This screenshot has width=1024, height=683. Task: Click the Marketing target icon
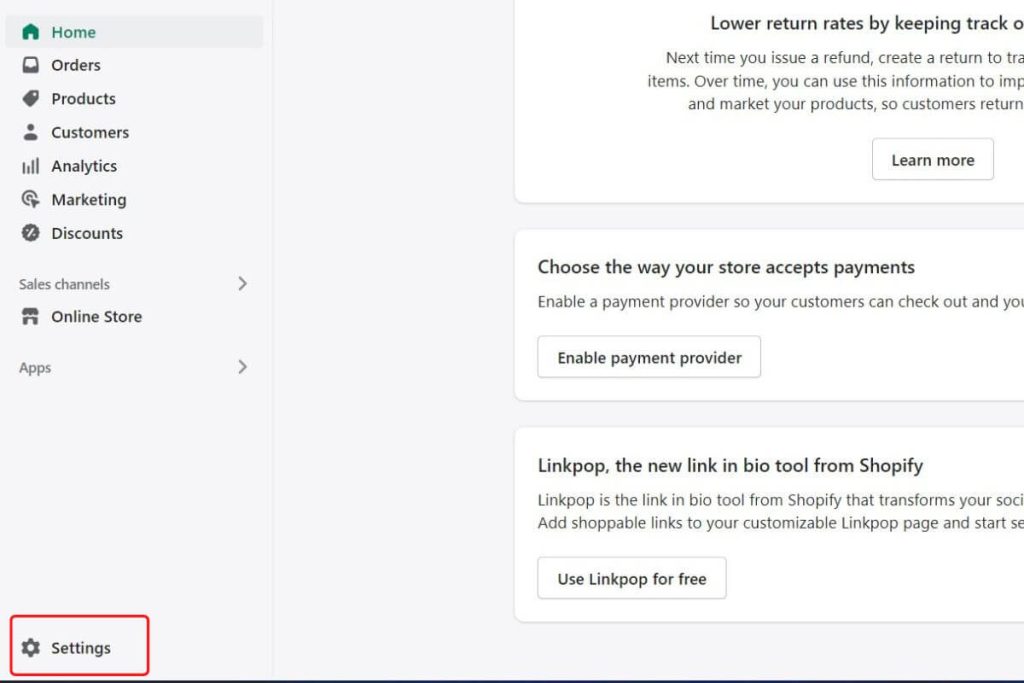point(31,199)
